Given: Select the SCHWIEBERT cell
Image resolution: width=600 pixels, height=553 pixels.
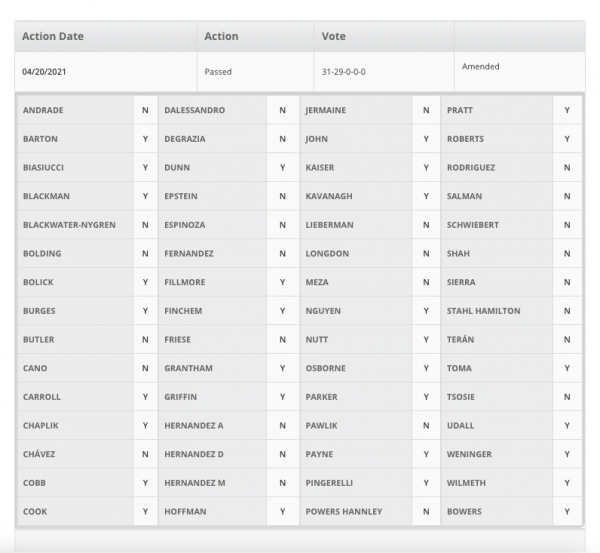Looking at the screenshot, I should (x=497, y=225).
